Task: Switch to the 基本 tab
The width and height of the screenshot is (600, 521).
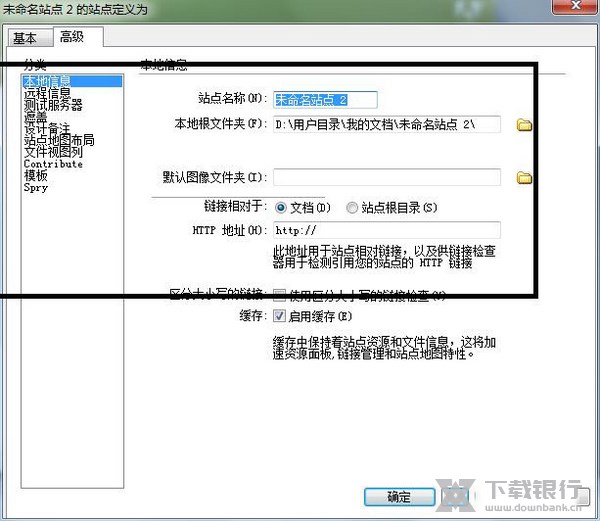Action: tap(25, 38)
